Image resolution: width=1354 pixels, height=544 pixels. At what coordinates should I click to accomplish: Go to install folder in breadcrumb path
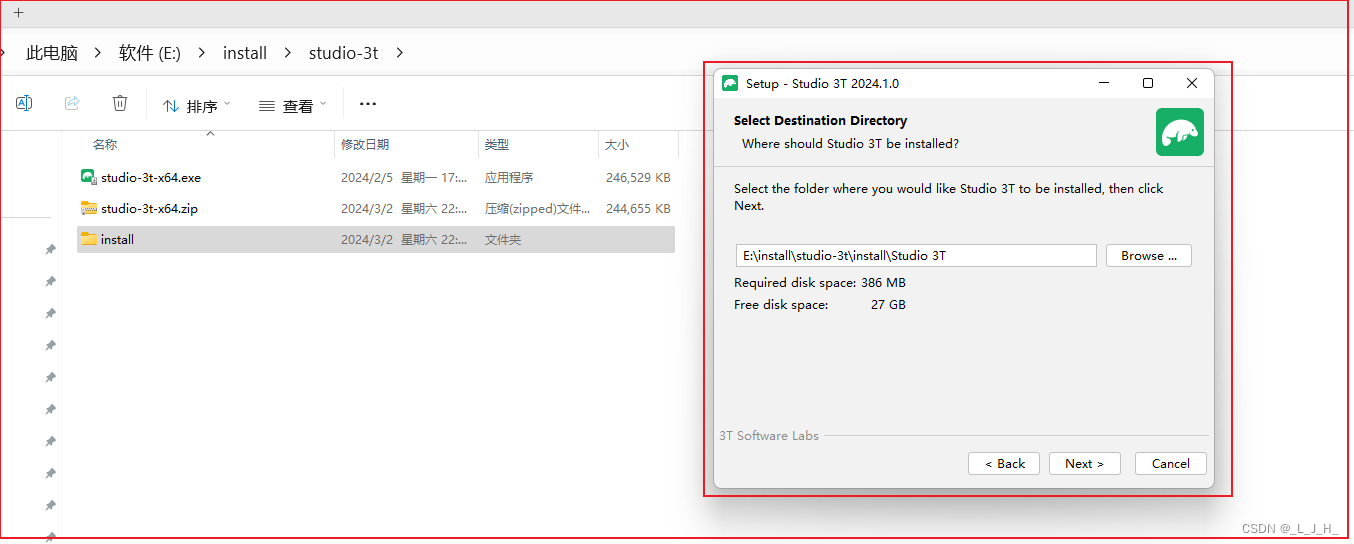[x=245, y=53]
